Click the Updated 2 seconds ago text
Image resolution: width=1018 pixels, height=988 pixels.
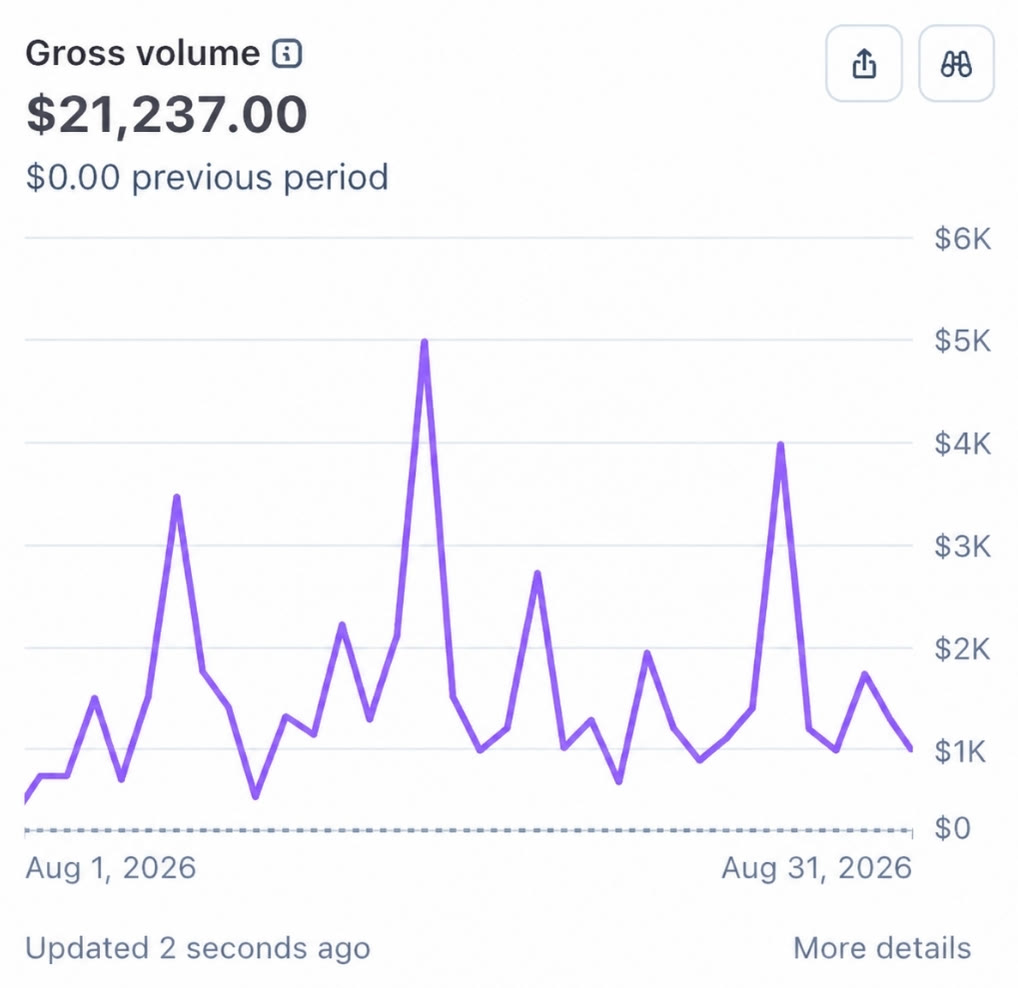pyautogui.click(x=198, y=948)
